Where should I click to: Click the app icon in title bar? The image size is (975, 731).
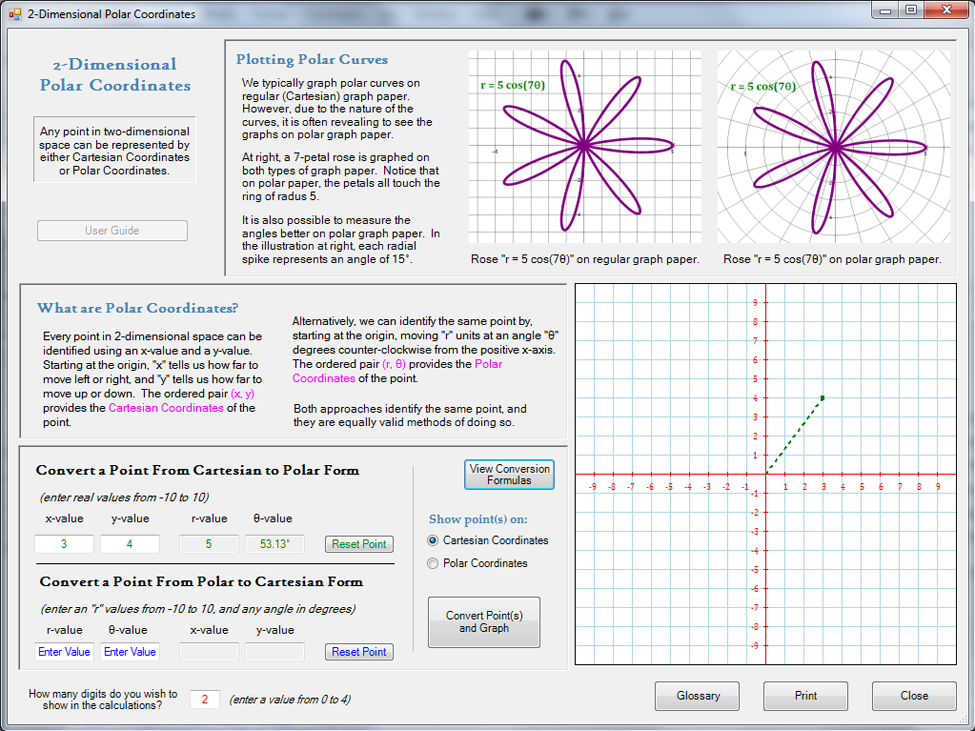click(x=15, y=14)
